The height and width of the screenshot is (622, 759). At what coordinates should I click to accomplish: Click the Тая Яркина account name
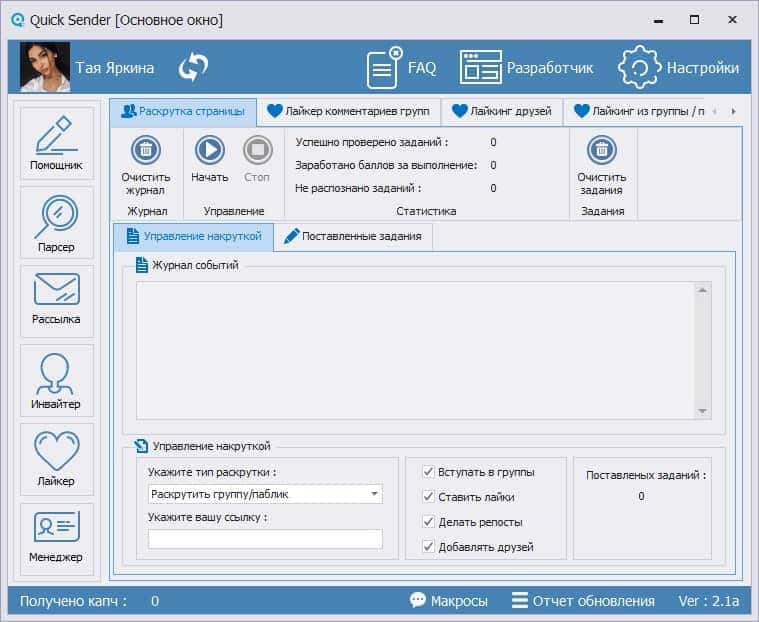[115, 68]
